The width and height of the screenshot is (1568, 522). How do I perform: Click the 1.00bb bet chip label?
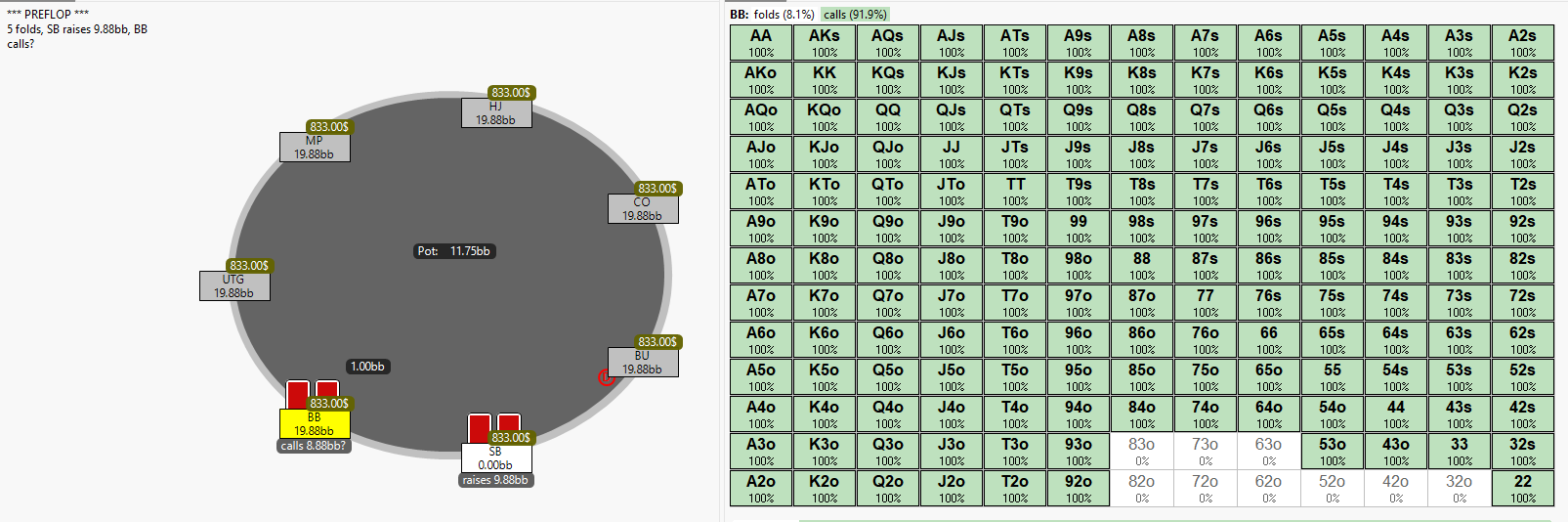[367, 367]
